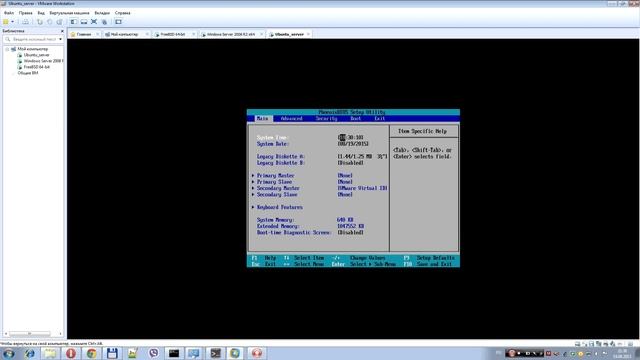Open the Вкладки menu
The width and height of the screenshot is (640, 360).
(102, 13)
